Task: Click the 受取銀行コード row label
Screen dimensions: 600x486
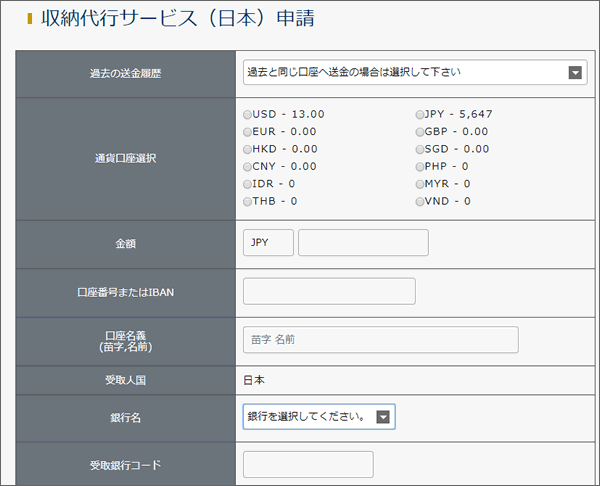Action: 126,465
